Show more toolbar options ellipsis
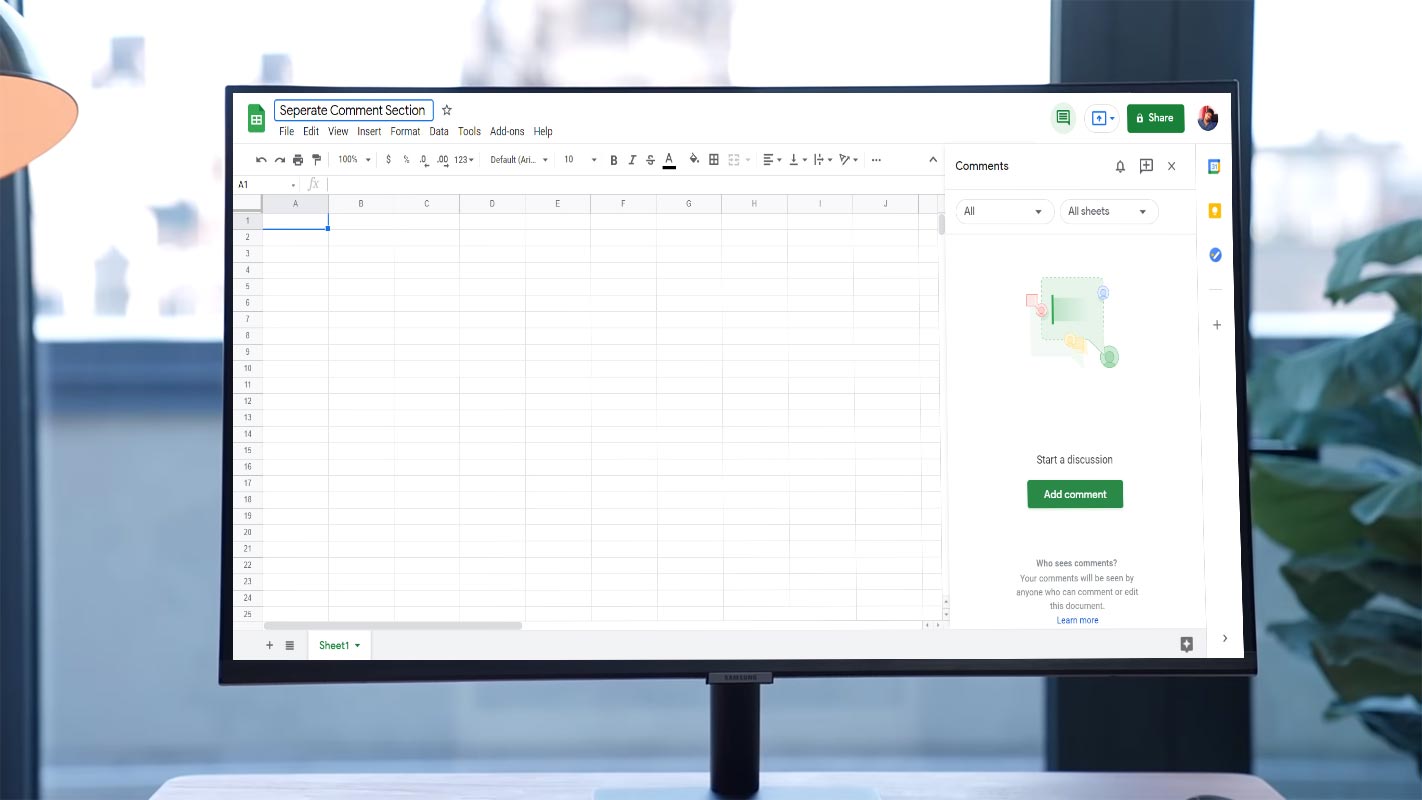1422x800 pixels. 876,160
